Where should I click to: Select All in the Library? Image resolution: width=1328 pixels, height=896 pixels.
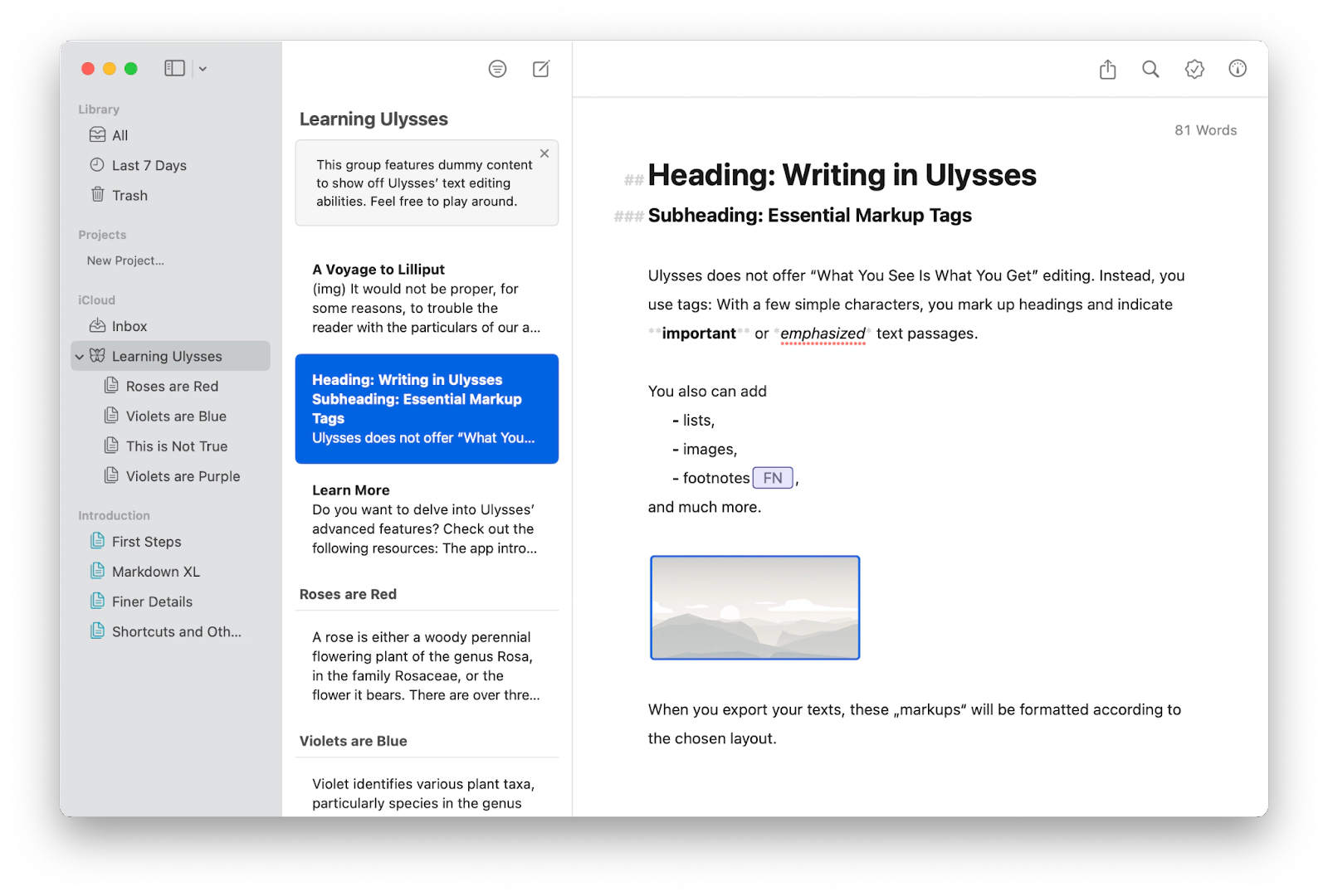[171, 135]
